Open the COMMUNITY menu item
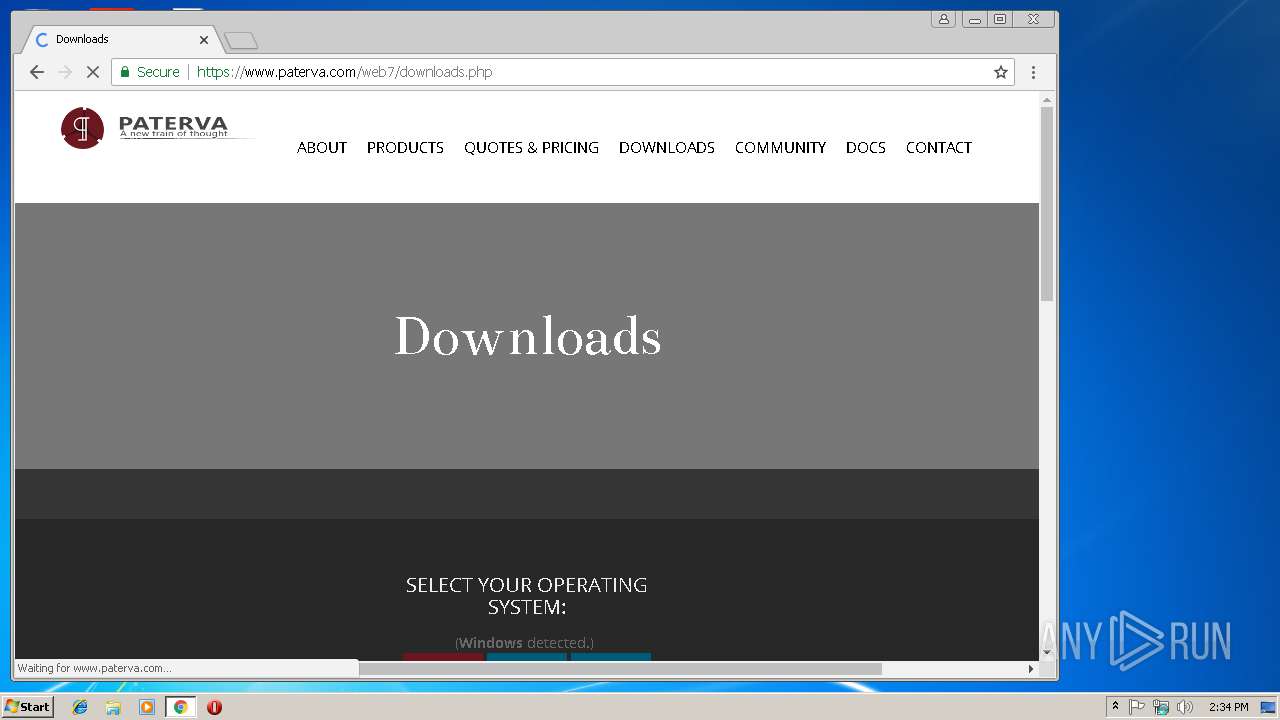 pos(780,148)
